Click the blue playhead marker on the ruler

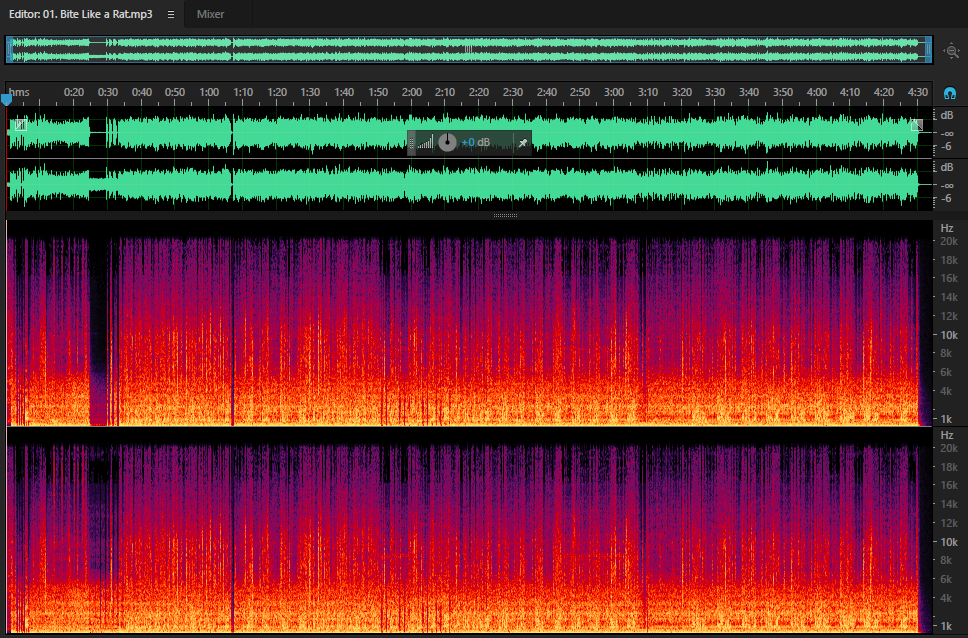pos(6,99)
